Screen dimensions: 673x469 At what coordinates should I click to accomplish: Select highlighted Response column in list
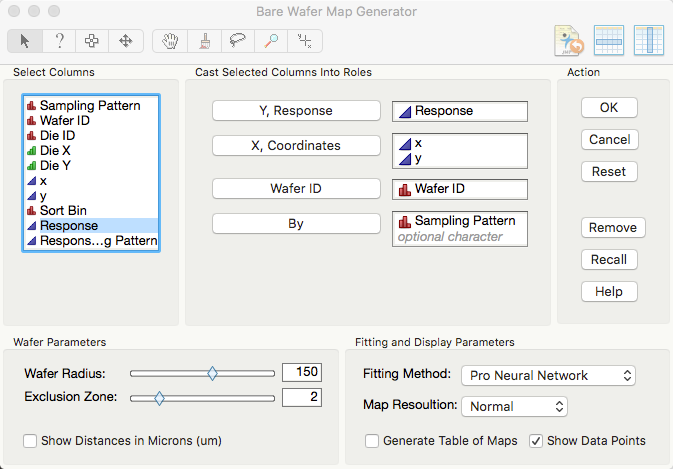click(x=91, y=226)
